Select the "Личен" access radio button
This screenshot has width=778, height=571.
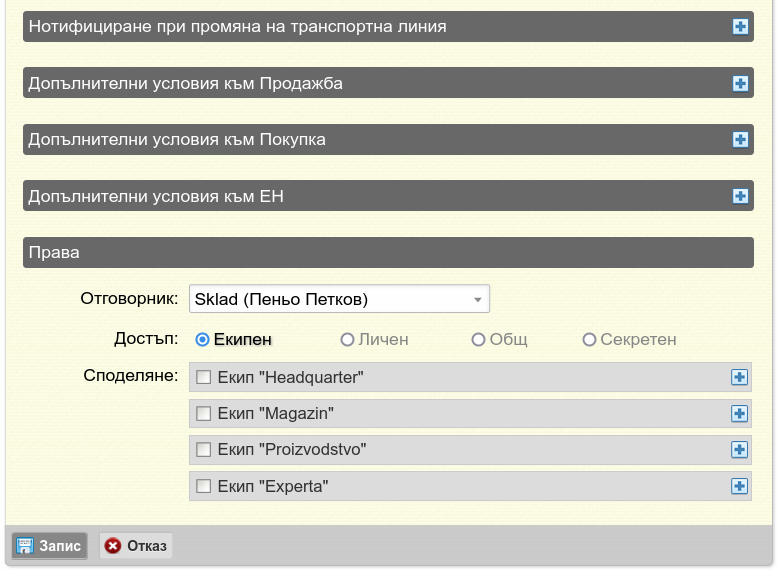click(x=347, y=340)
